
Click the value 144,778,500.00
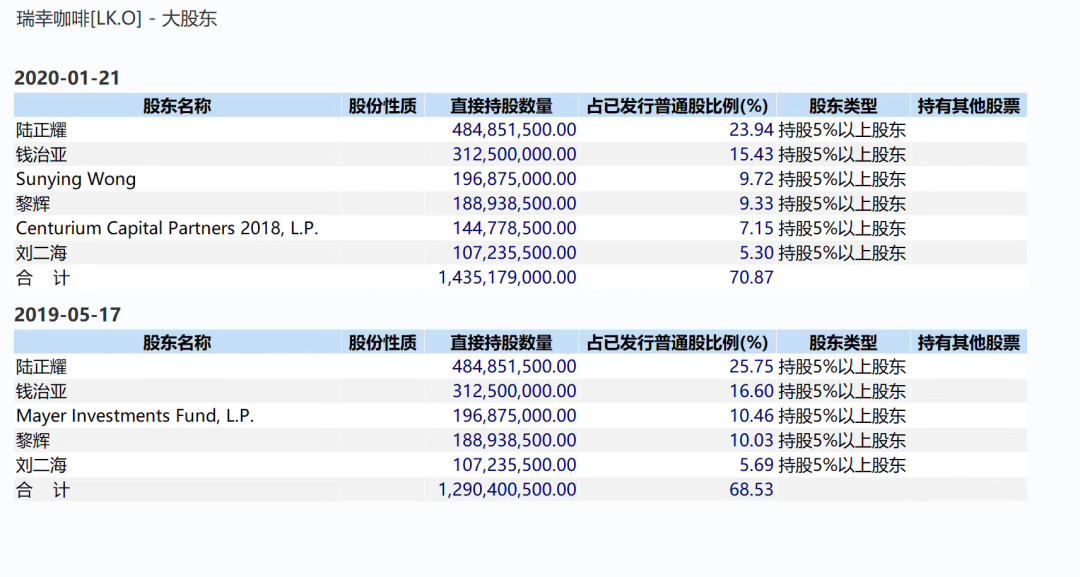click(514, 229)
